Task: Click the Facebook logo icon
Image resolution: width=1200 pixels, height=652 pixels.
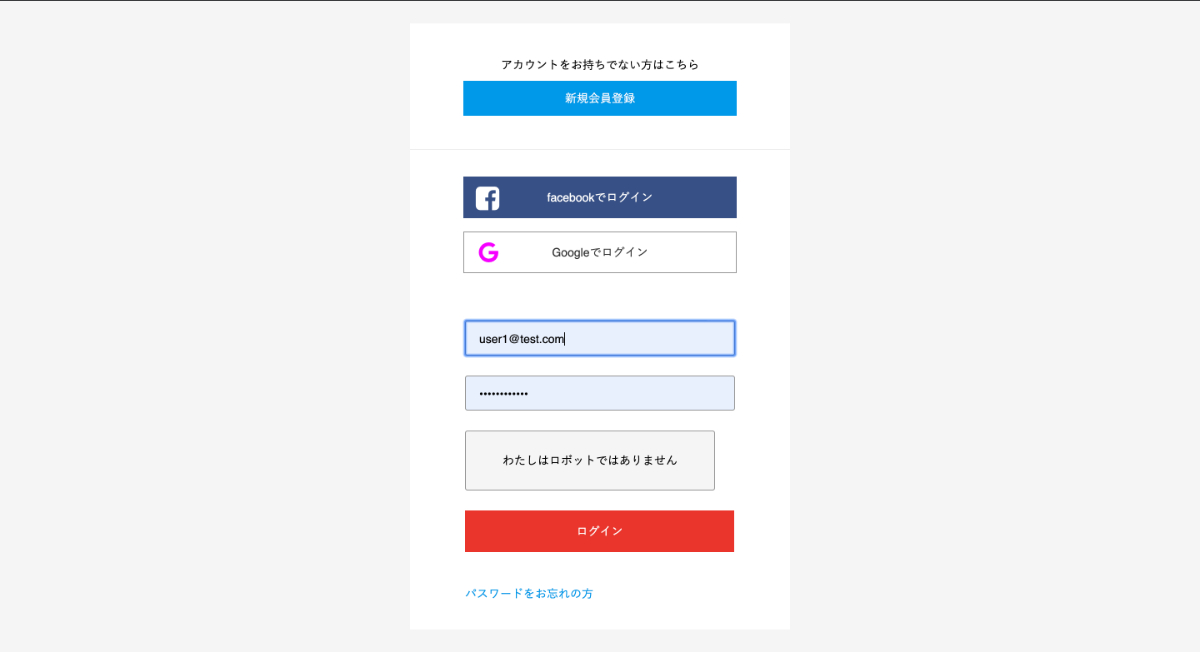Action: tap(487, 198)
